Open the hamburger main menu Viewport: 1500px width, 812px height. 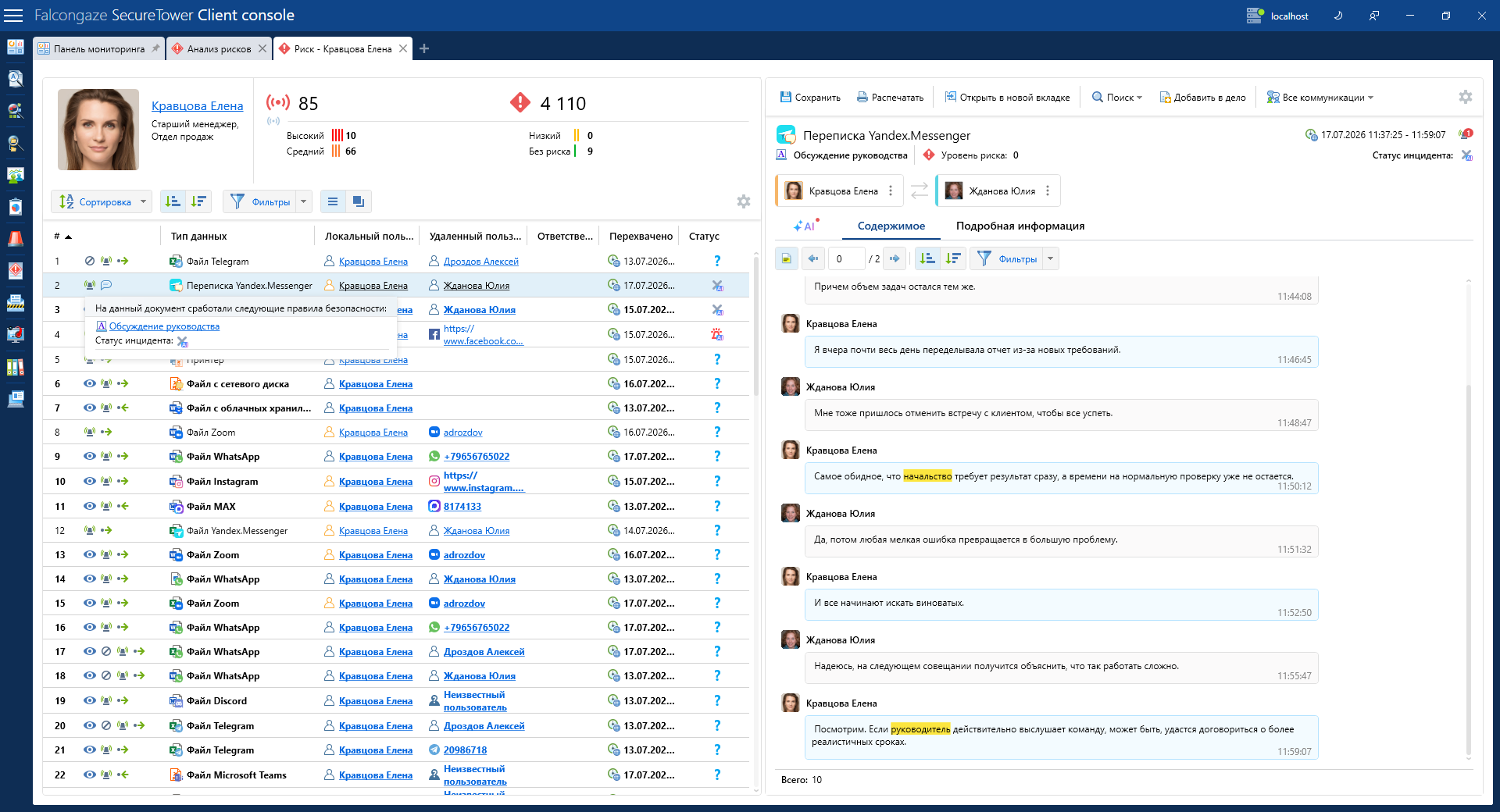tap(13, 16)
